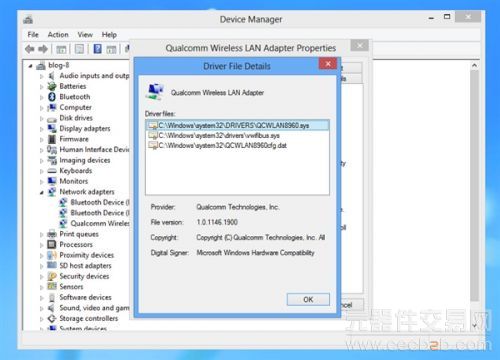Click the Network adapters category icon
The image size is (500, 360).
tap(52, 192)
